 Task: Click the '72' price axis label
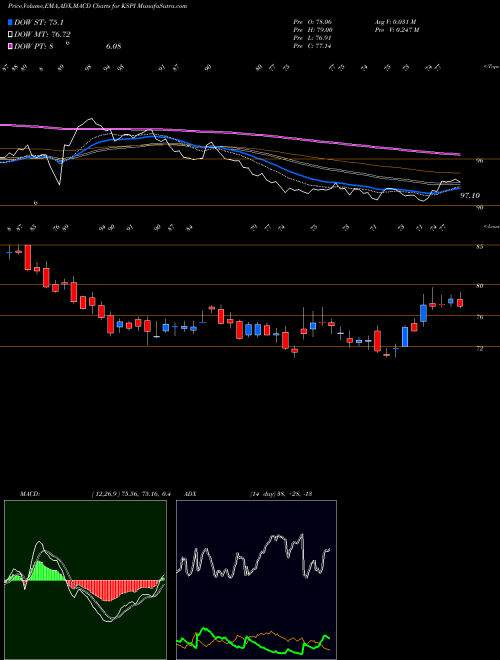[x=479, y=349]
